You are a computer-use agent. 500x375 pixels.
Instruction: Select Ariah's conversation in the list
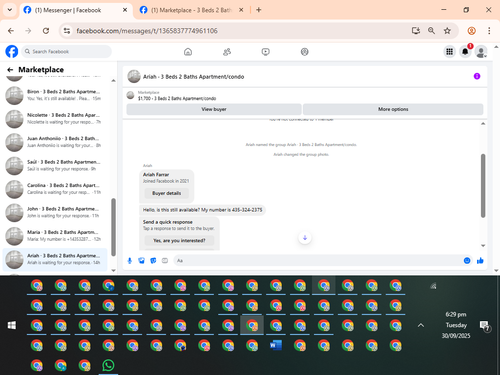click(55, 259)
